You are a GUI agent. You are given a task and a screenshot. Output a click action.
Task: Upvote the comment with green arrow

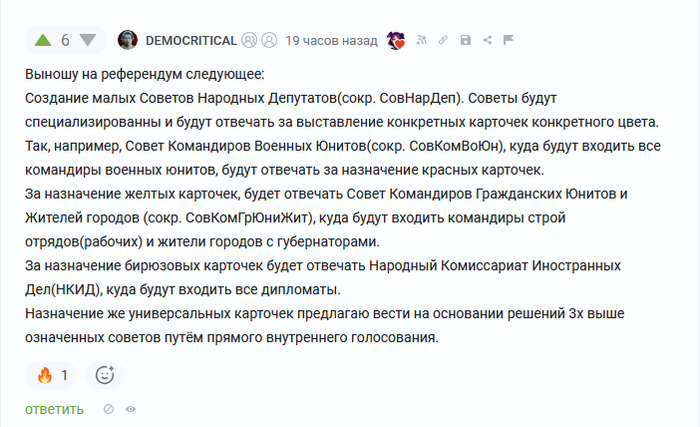click(x=43, y=40)
